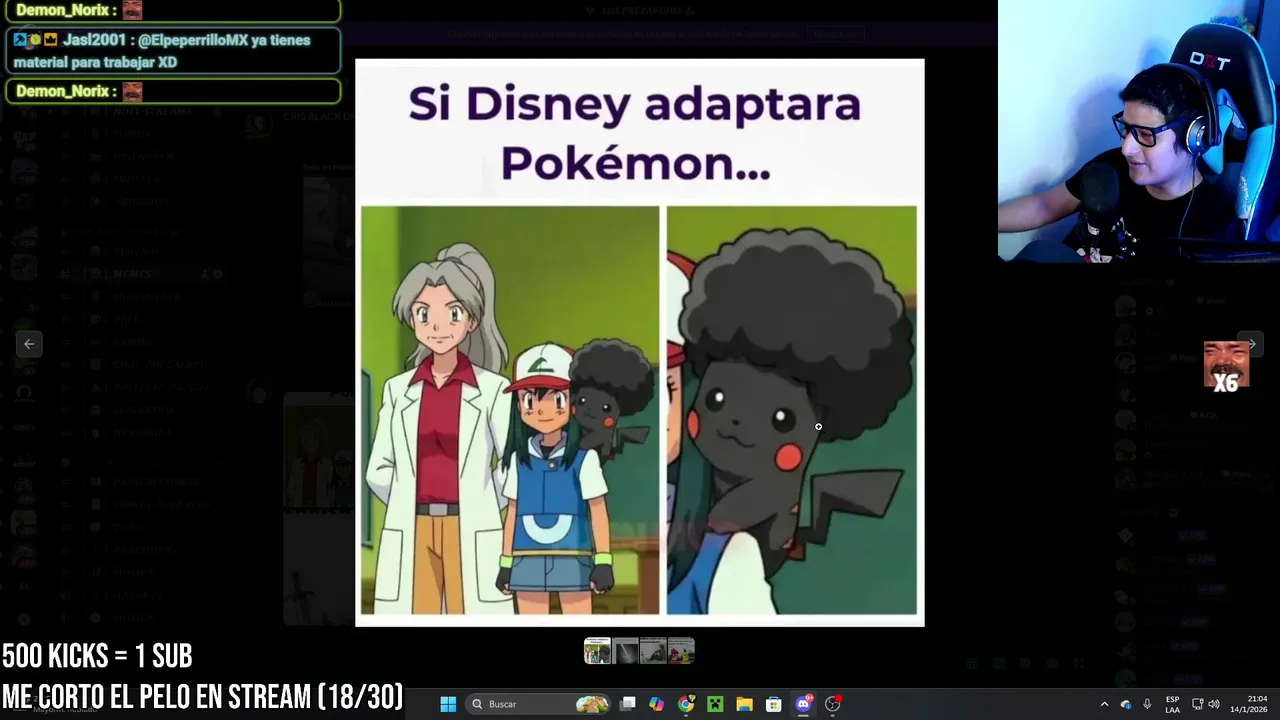The image size is (1280, 720).
Task: Click the Jasl2001 chat message overlay
Action: 173,51
